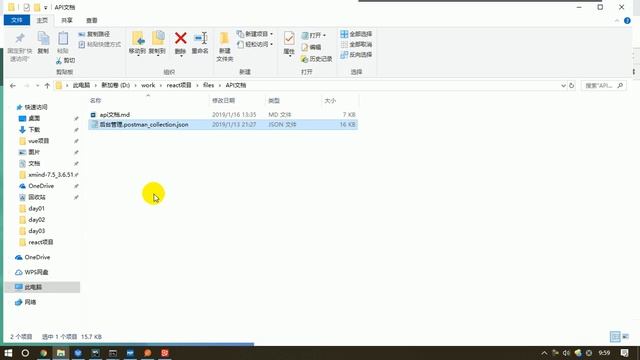Image resolution: width=640 pixels, height=360 pixels.
Task: Open the blue File tab
Action: pyautogui.click(x=17, y=20)
